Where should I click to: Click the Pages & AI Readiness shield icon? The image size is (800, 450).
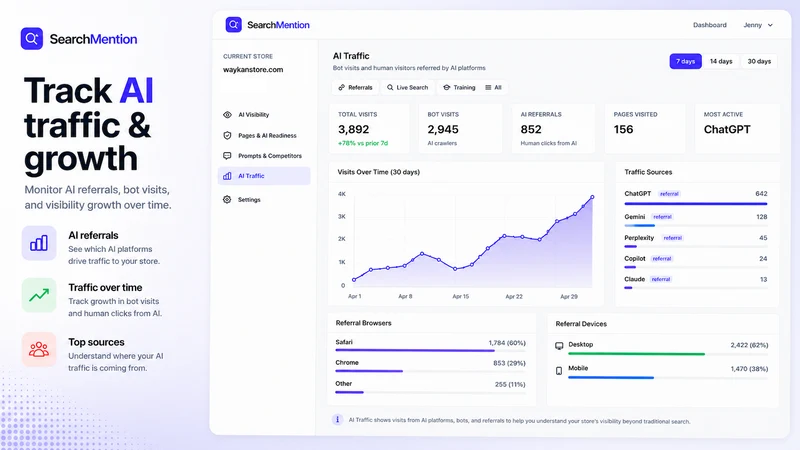click(x=228, y=135)
